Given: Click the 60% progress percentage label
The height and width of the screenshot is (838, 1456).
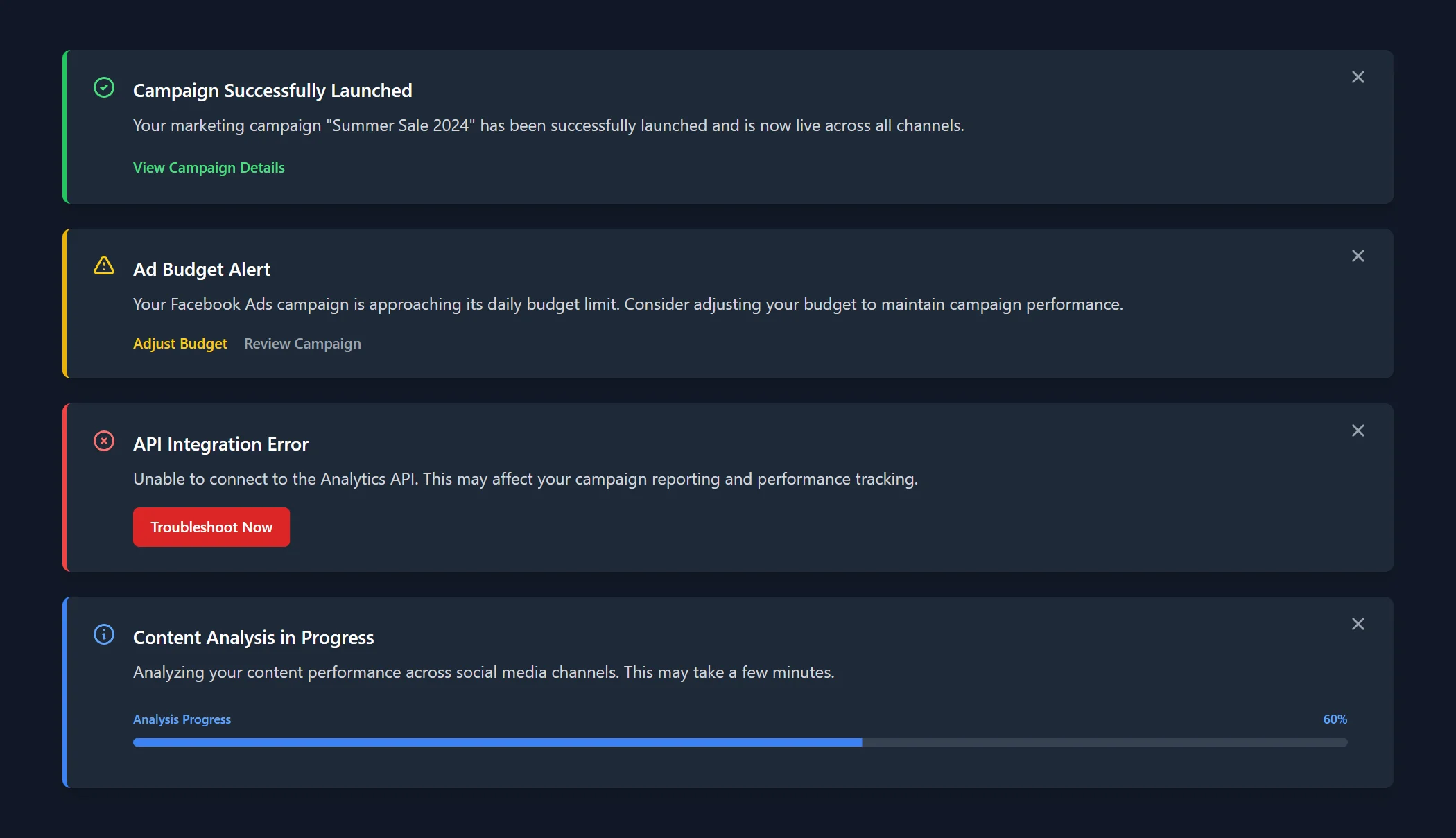Looking at the screenshot, I should coord(1335,719).
